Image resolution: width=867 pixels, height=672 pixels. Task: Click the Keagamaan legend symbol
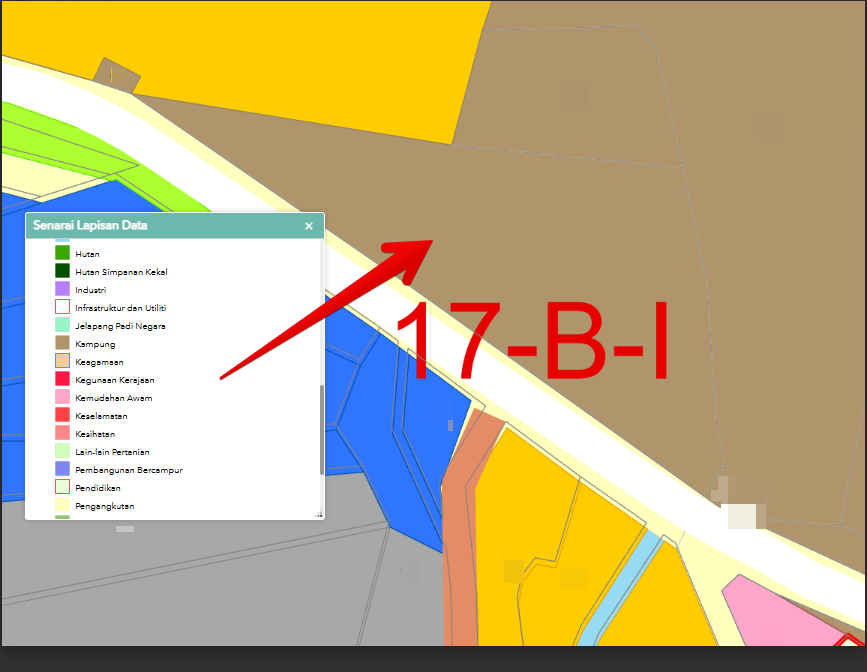pos(62,361)
